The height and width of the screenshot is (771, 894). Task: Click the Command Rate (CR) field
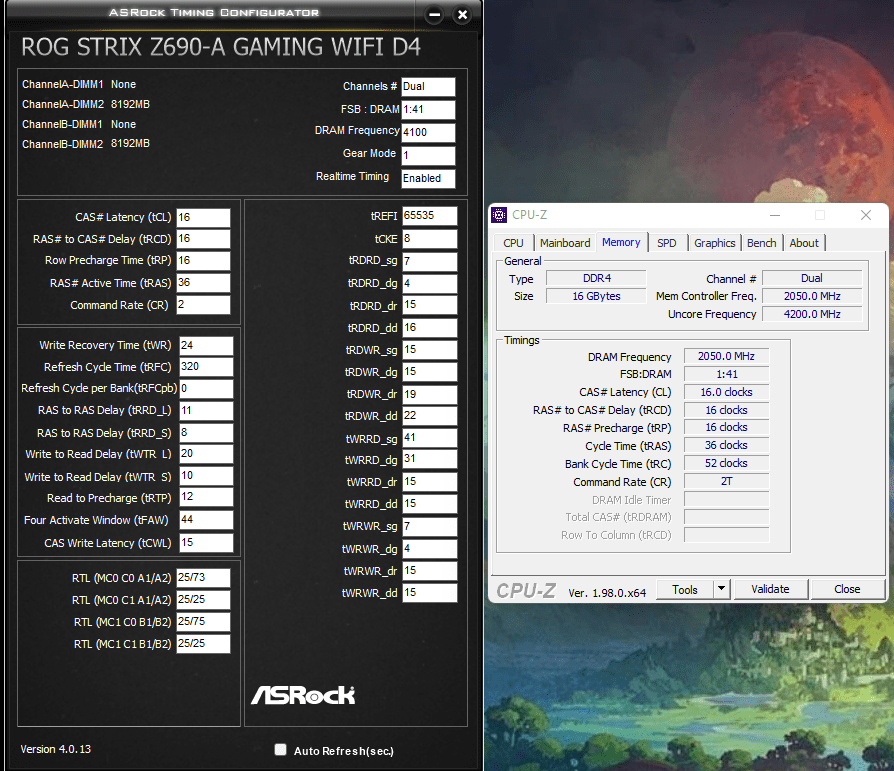click(203, 305)
